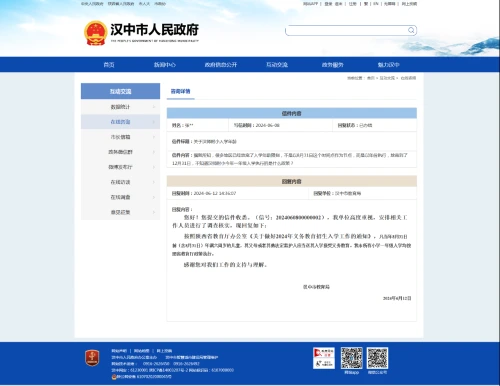
Task: Open 意见征集 in the sidebar
Action: [120, 212]
